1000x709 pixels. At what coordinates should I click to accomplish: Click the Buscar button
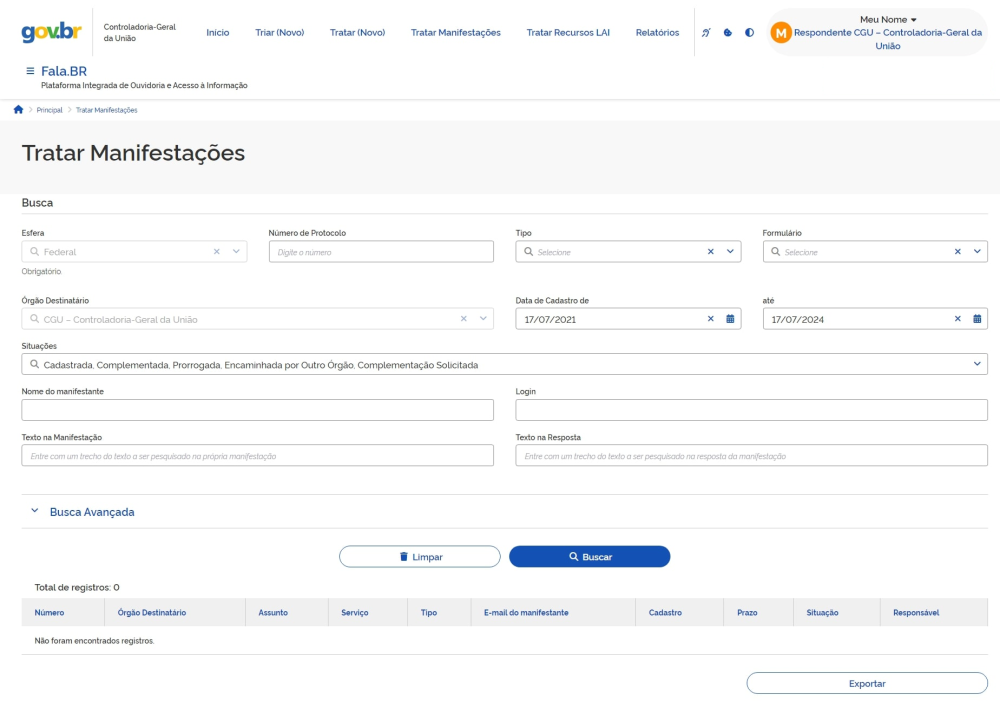pos(589,557)
